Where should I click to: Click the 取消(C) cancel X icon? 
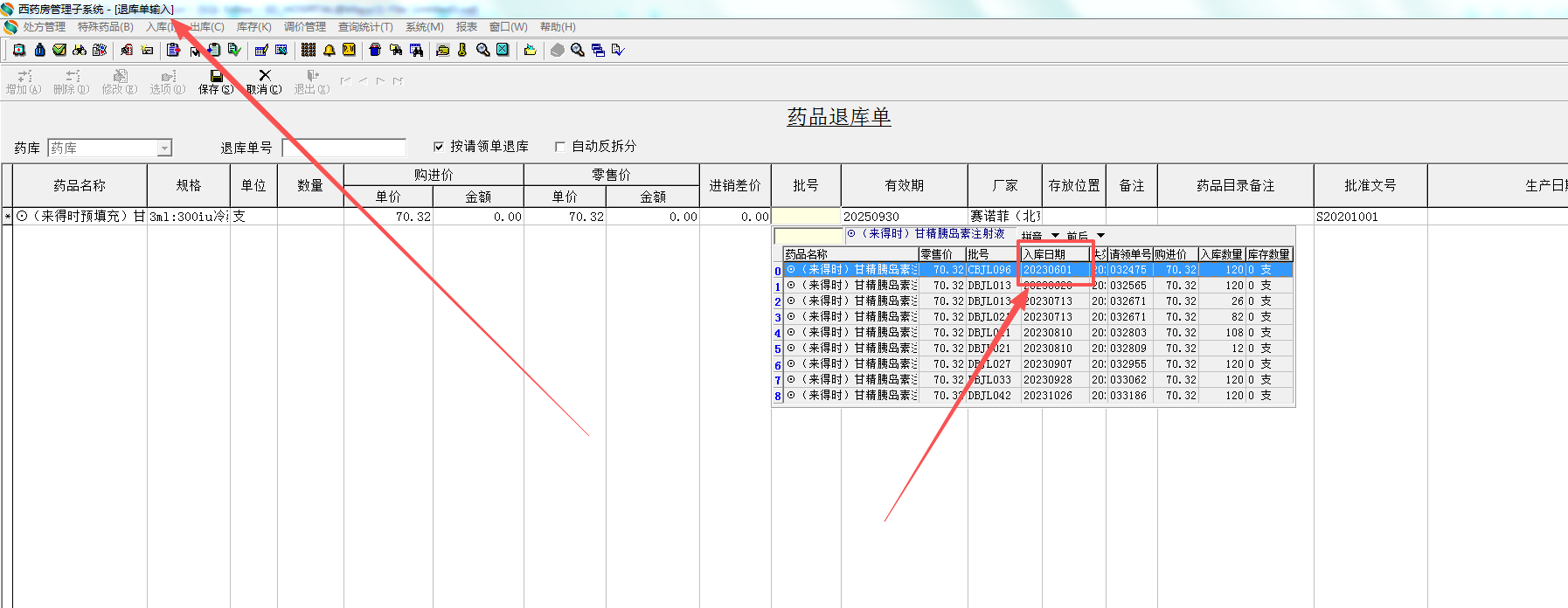tap(264, 82)
